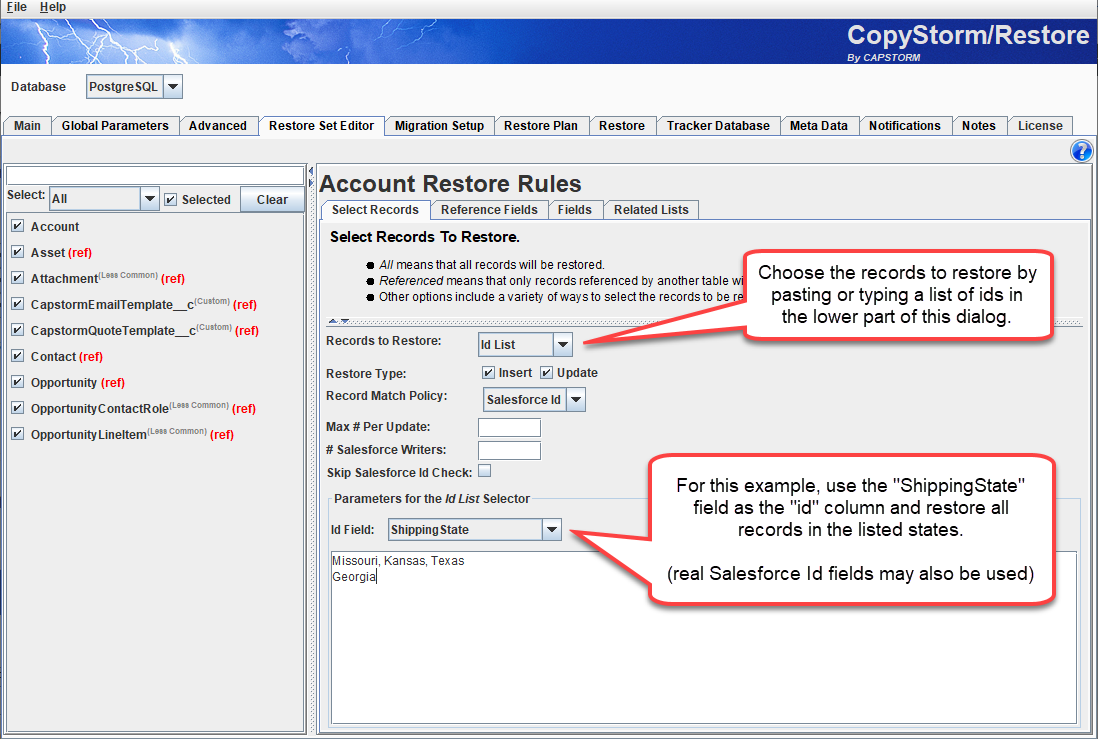Switch to the Restore Set Editor tab

(x=321, y=126)
